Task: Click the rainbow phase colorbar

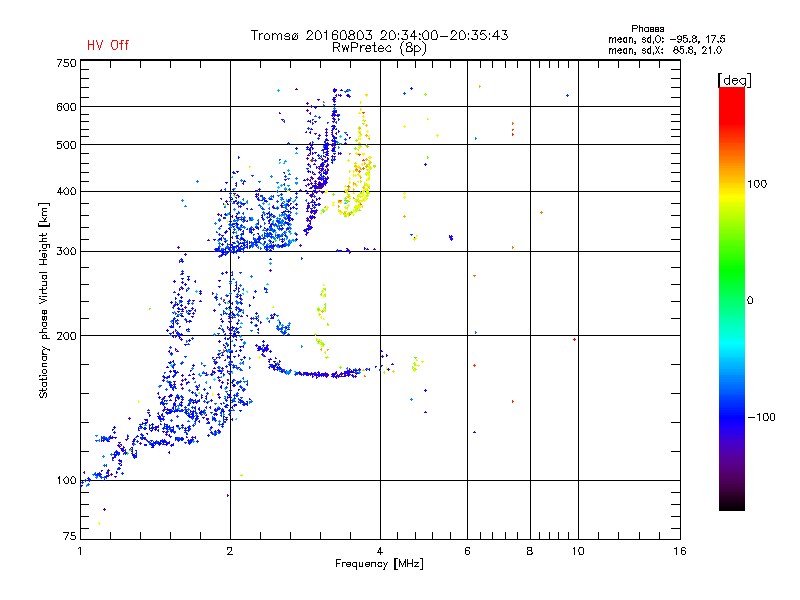Action: click(732, 299)
